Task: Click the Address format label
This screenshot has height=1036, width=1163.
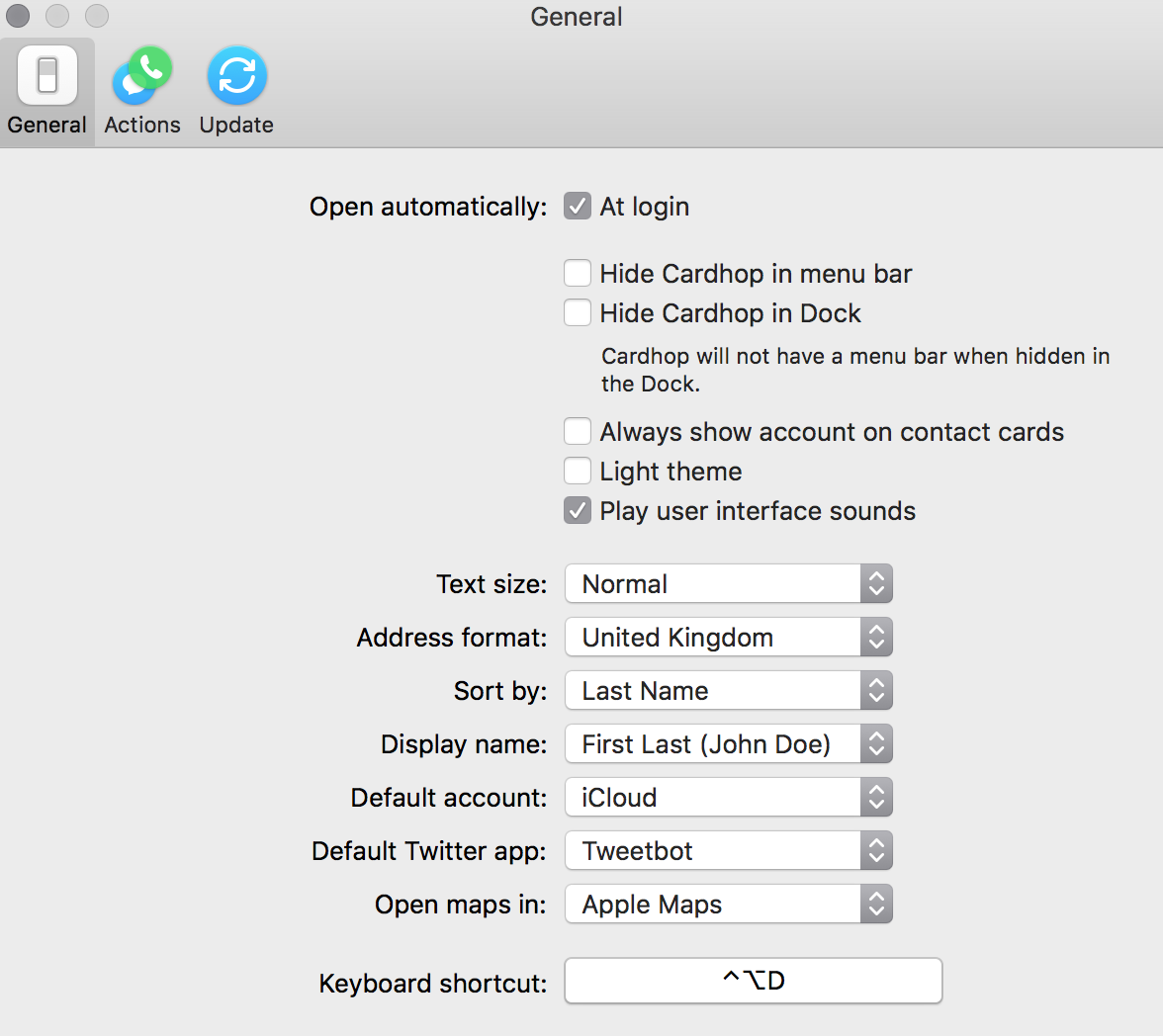Action: click(x=452, y=638)
